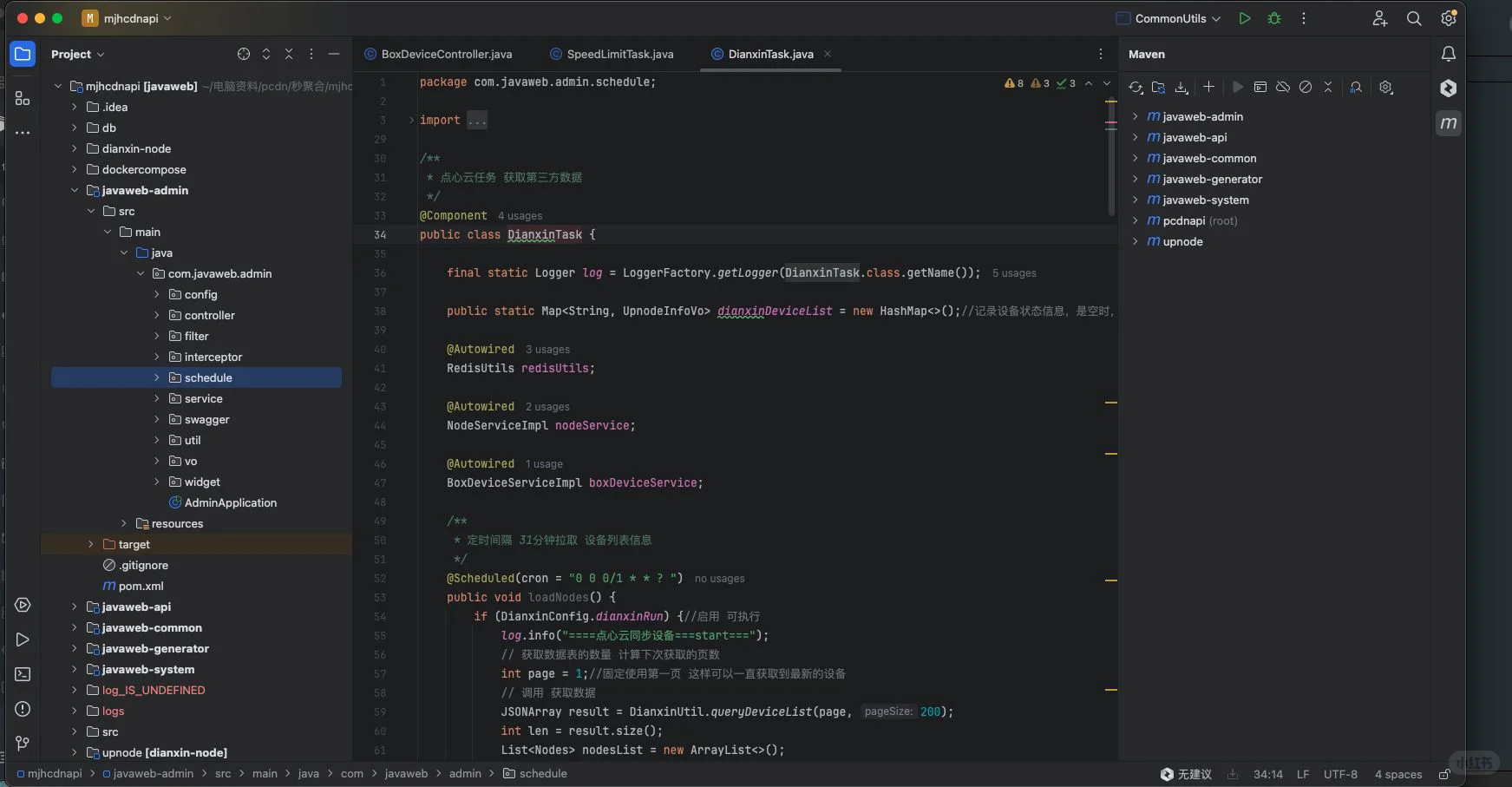Expand the javaweb-api Maven module
1512x787 pixels.
point(1135,137)
